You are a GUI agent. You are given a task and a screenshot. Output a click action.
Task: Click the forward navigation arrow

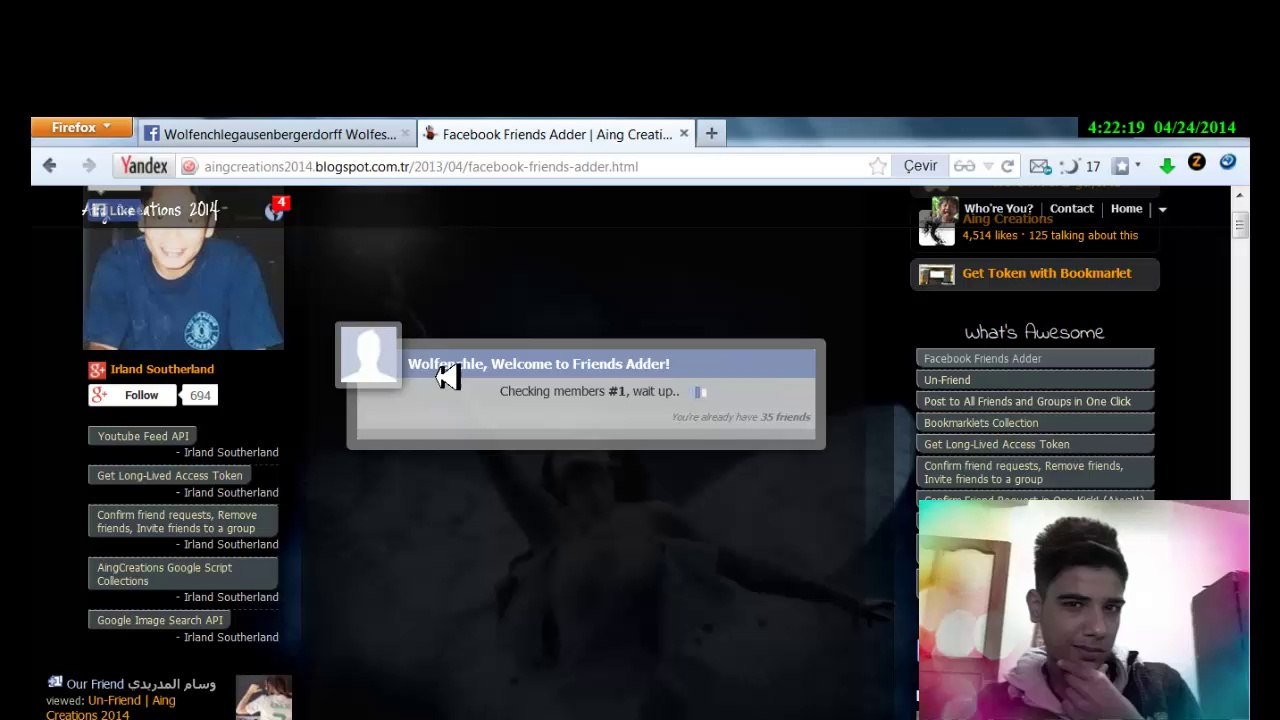pyautogui.click(x=89, y=166)
